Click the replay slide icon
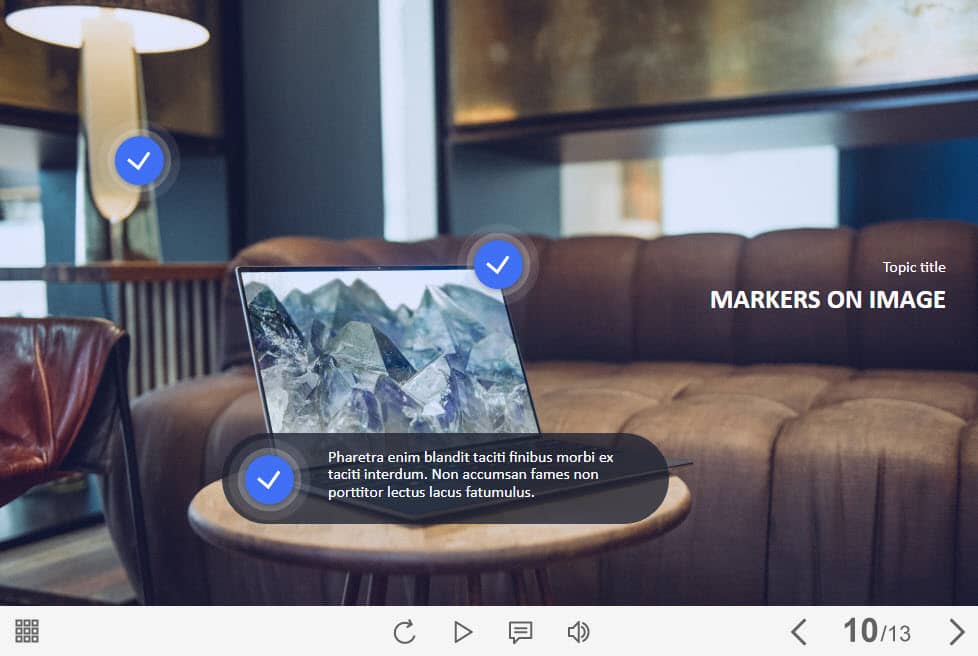This screenshot has height=656, width=978. coord(404,632)
